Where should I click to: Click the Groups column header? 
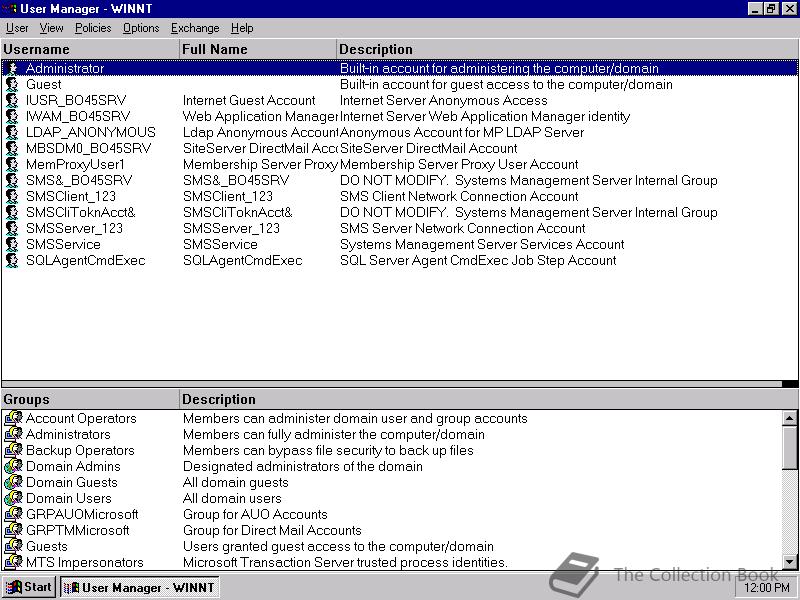pyautogui.click(x=90, y=399)
